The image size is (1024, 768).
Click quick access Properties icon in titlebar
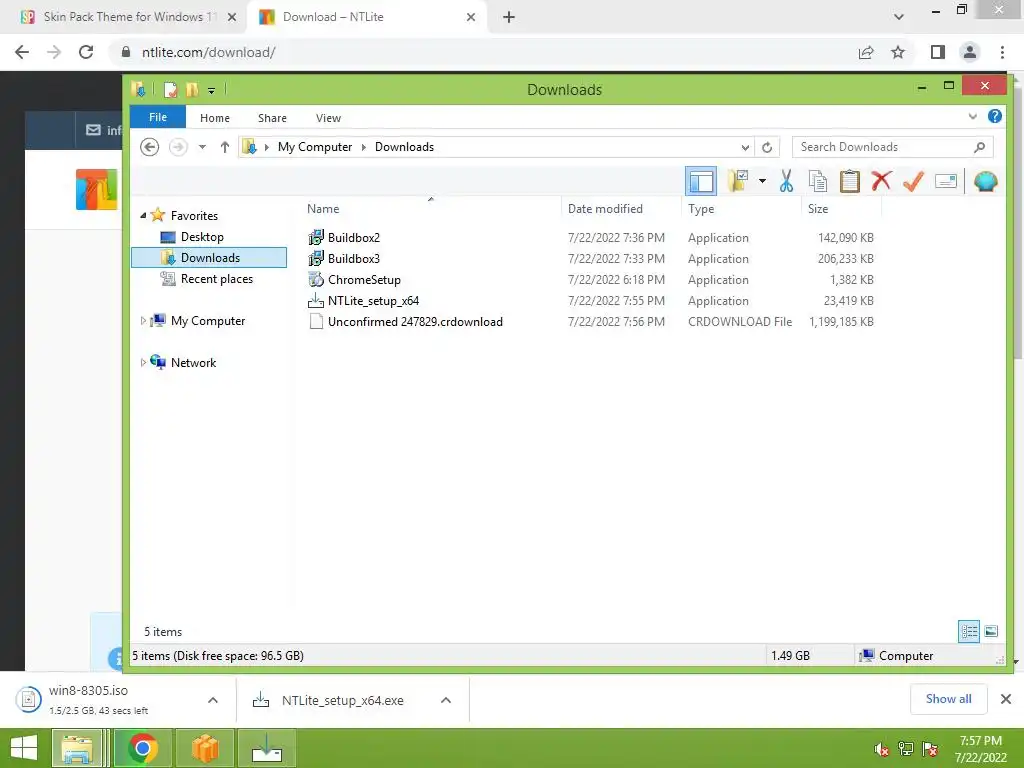pos(170,89)
